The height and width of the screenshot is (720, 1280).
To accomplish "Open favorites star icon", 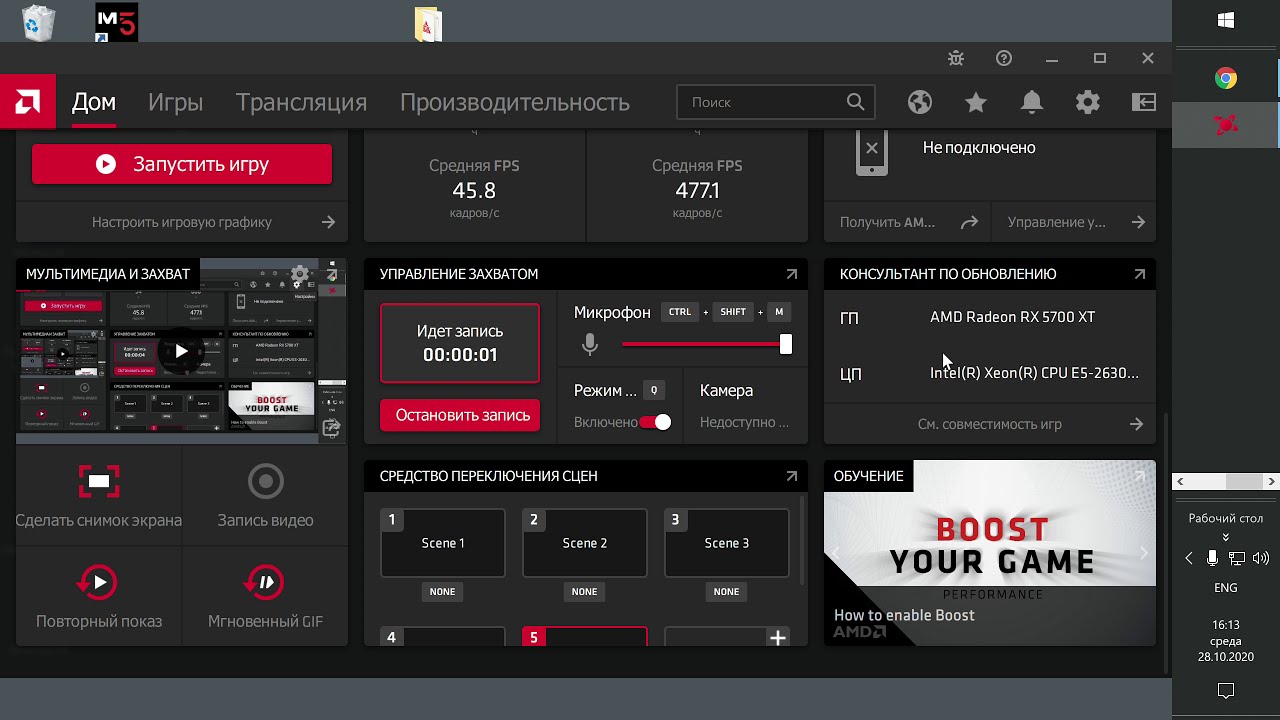I will click(x=976, y=102).
